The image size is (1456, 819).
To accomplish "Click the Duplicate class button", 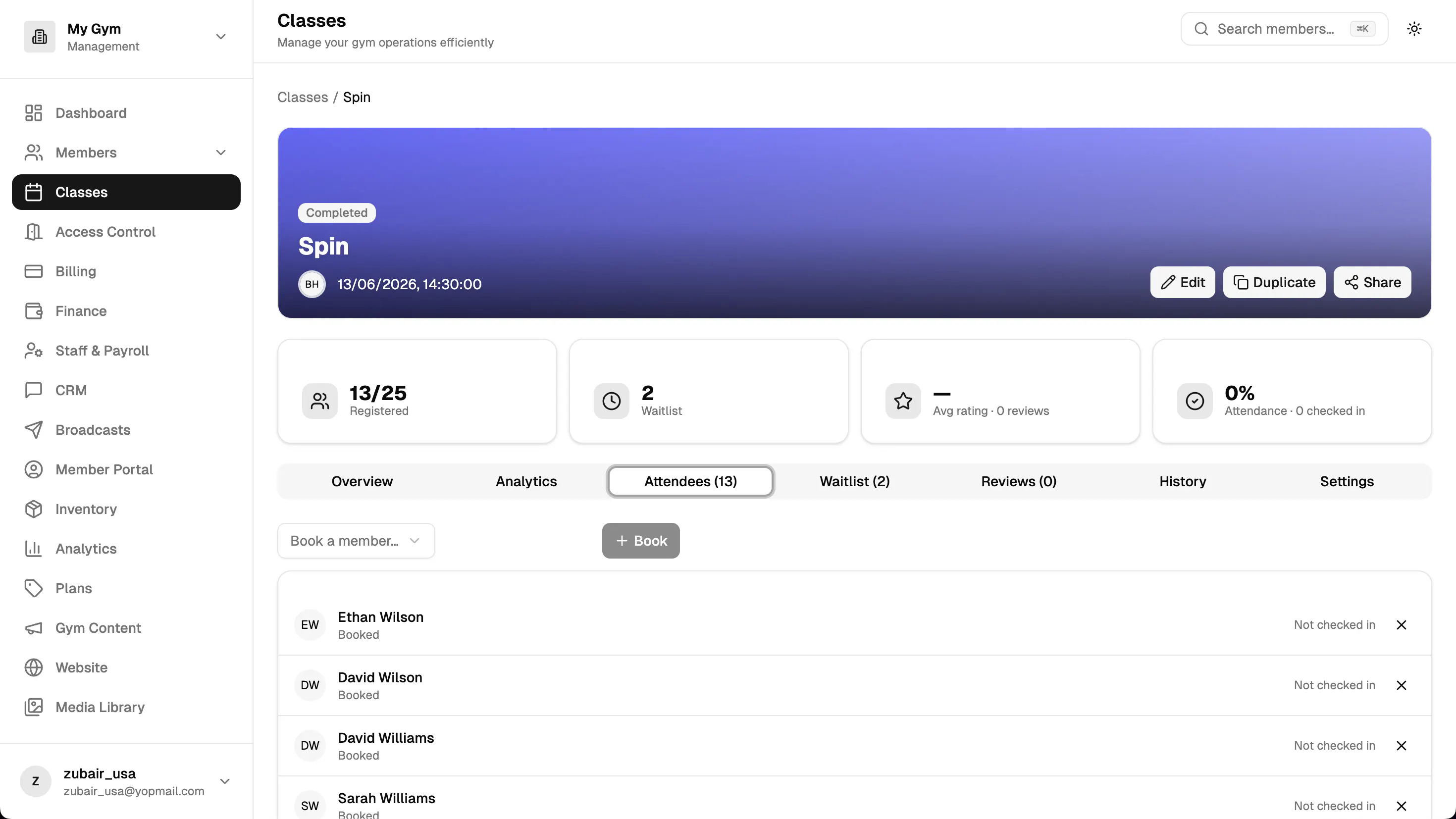I will pos(1274,282).
